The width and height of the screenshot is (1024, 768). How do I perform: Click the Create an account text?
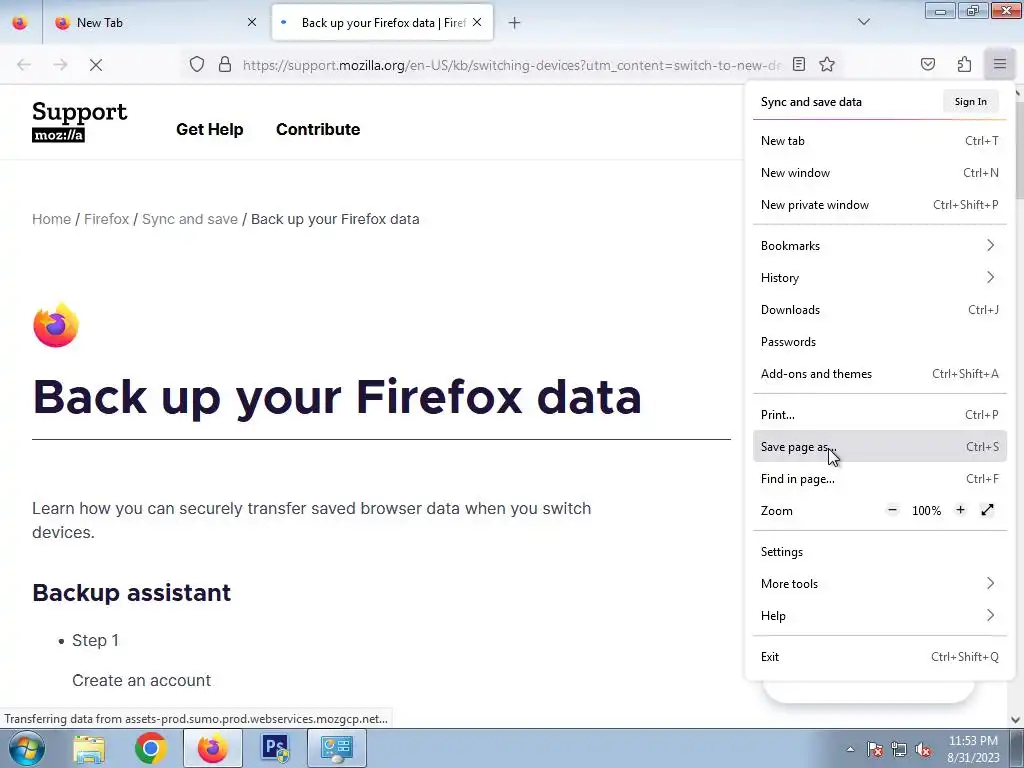click(x=141, y=680)
